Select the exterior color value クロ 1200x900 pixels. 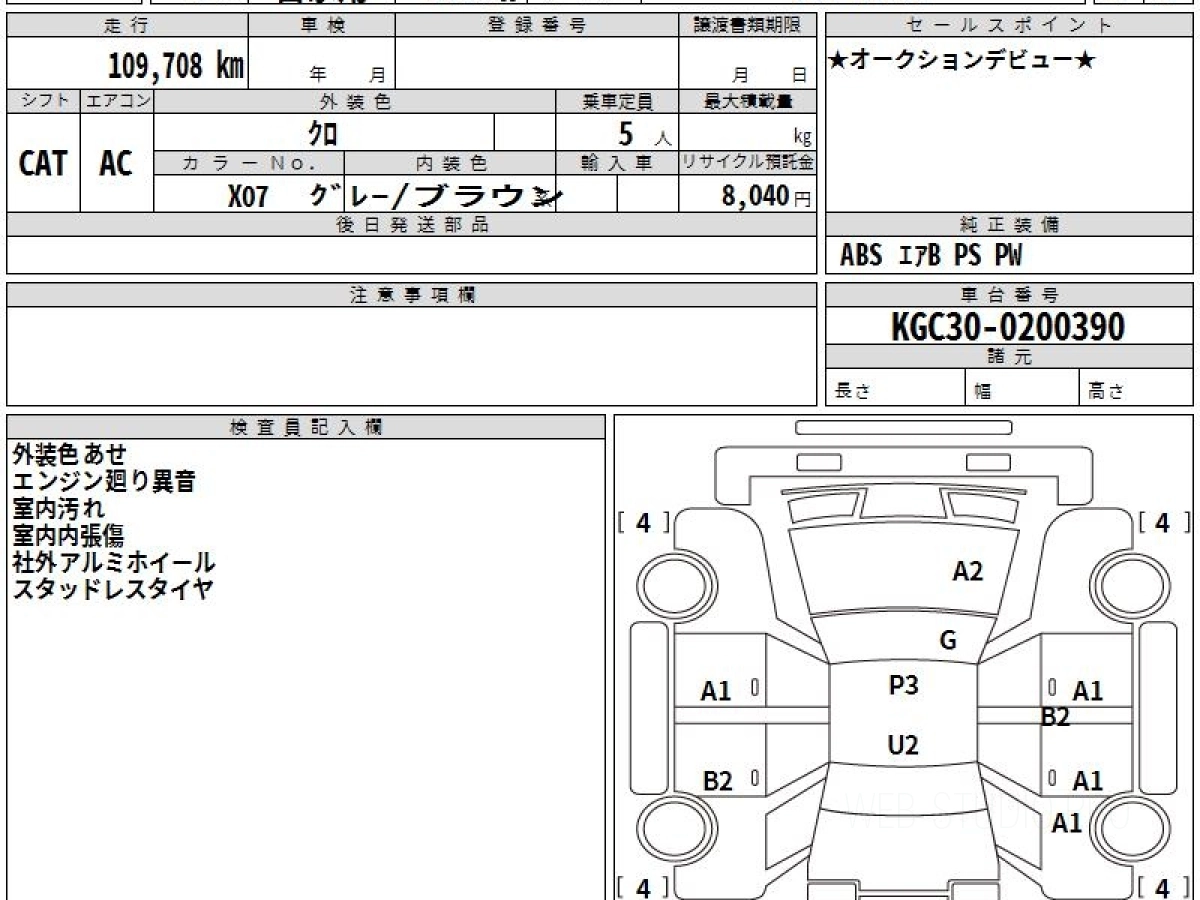[322, 132]
